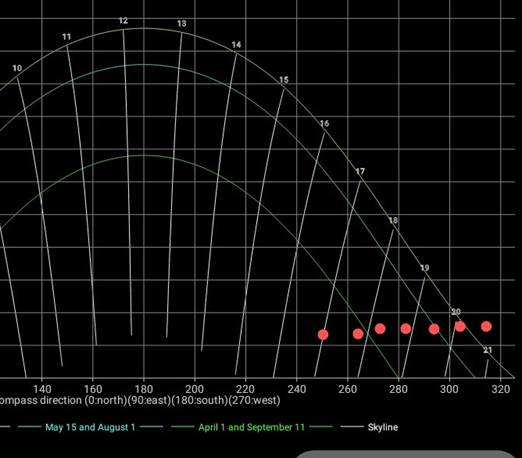Screen dimensions: 522x458
Task: Select the hour 15 marker label
Action: (284, 80)
